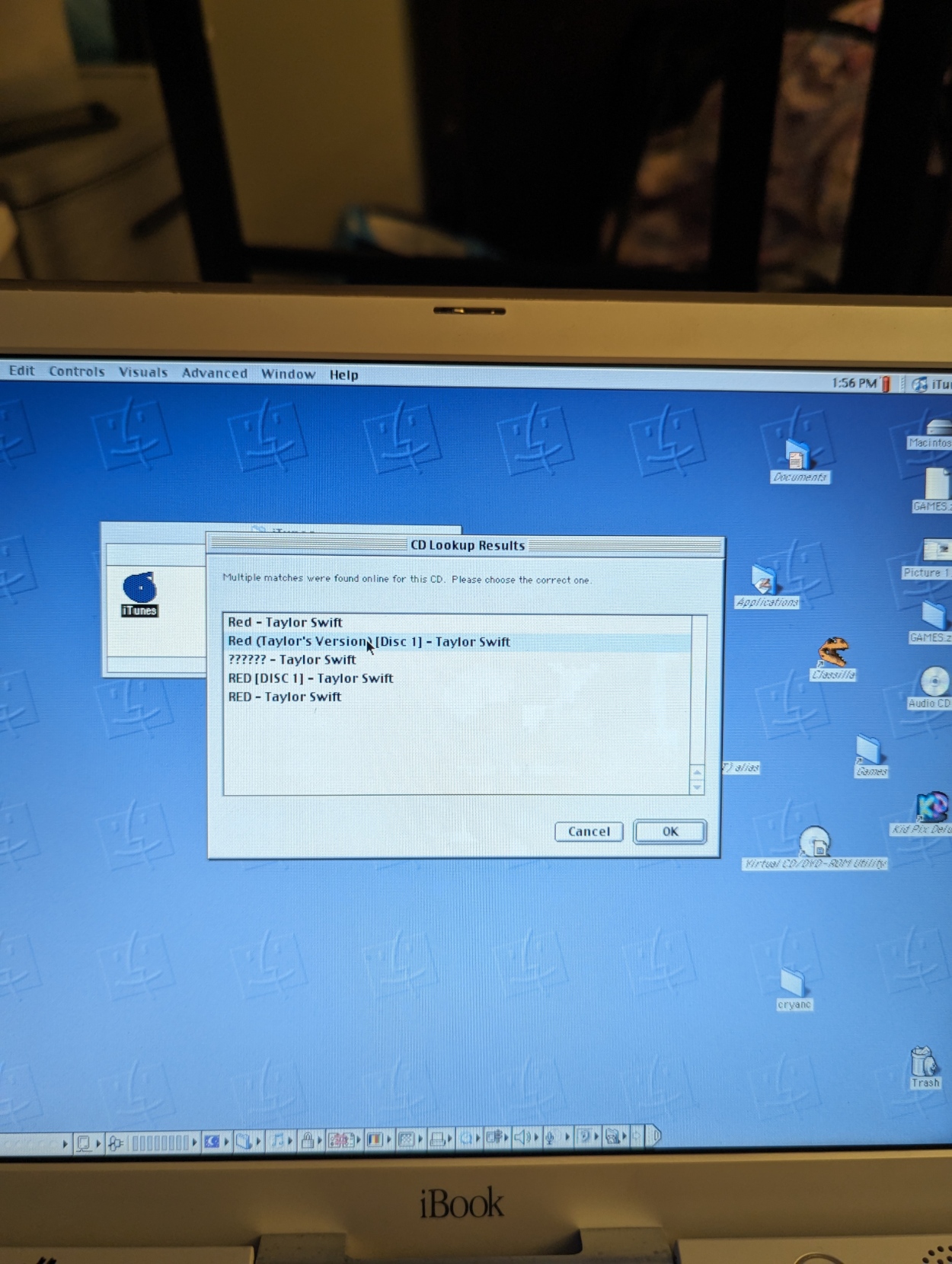Screen dimensions: 952x1264
Task: Open the Help menu
Action: [x=343, y=375]
